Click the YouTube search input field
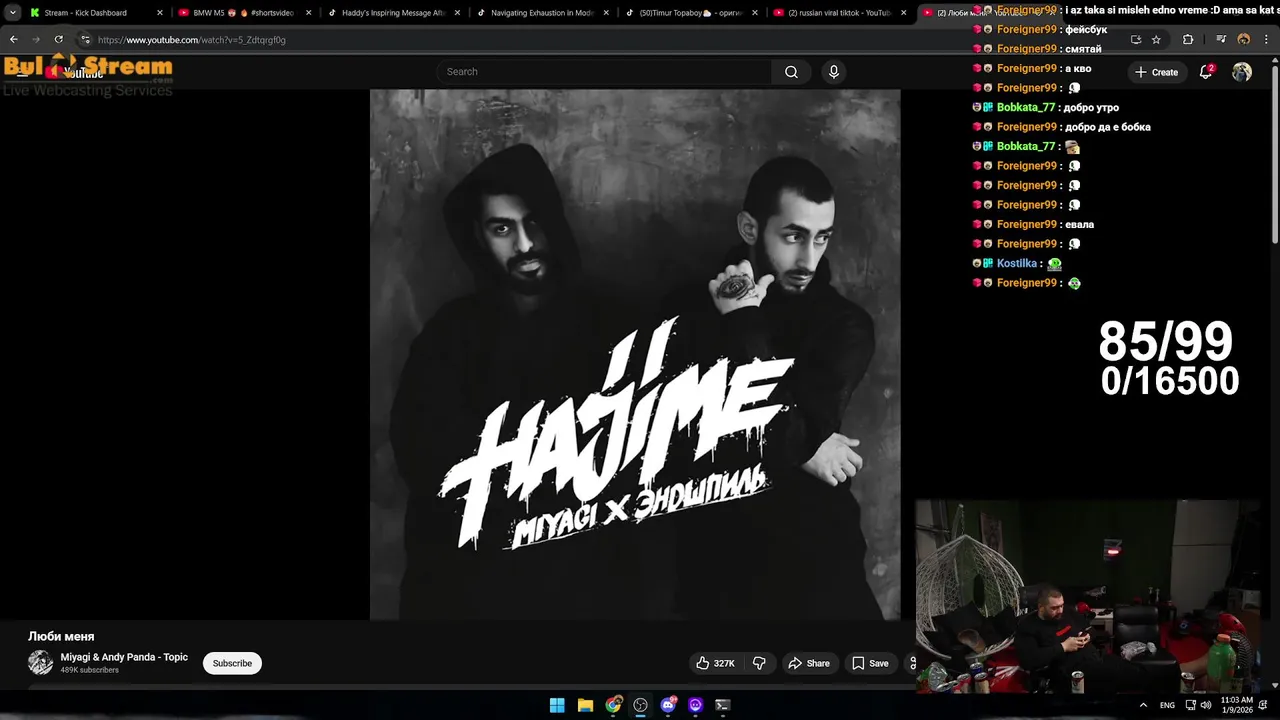Viewport: 1280px width, 720px height. point(604,72)
